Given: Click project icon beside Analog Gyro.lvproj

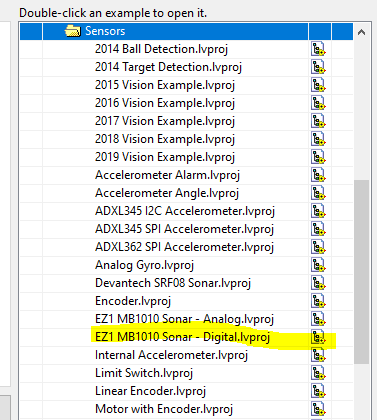Looking at the screenshot, I should (x=318, y=265).
